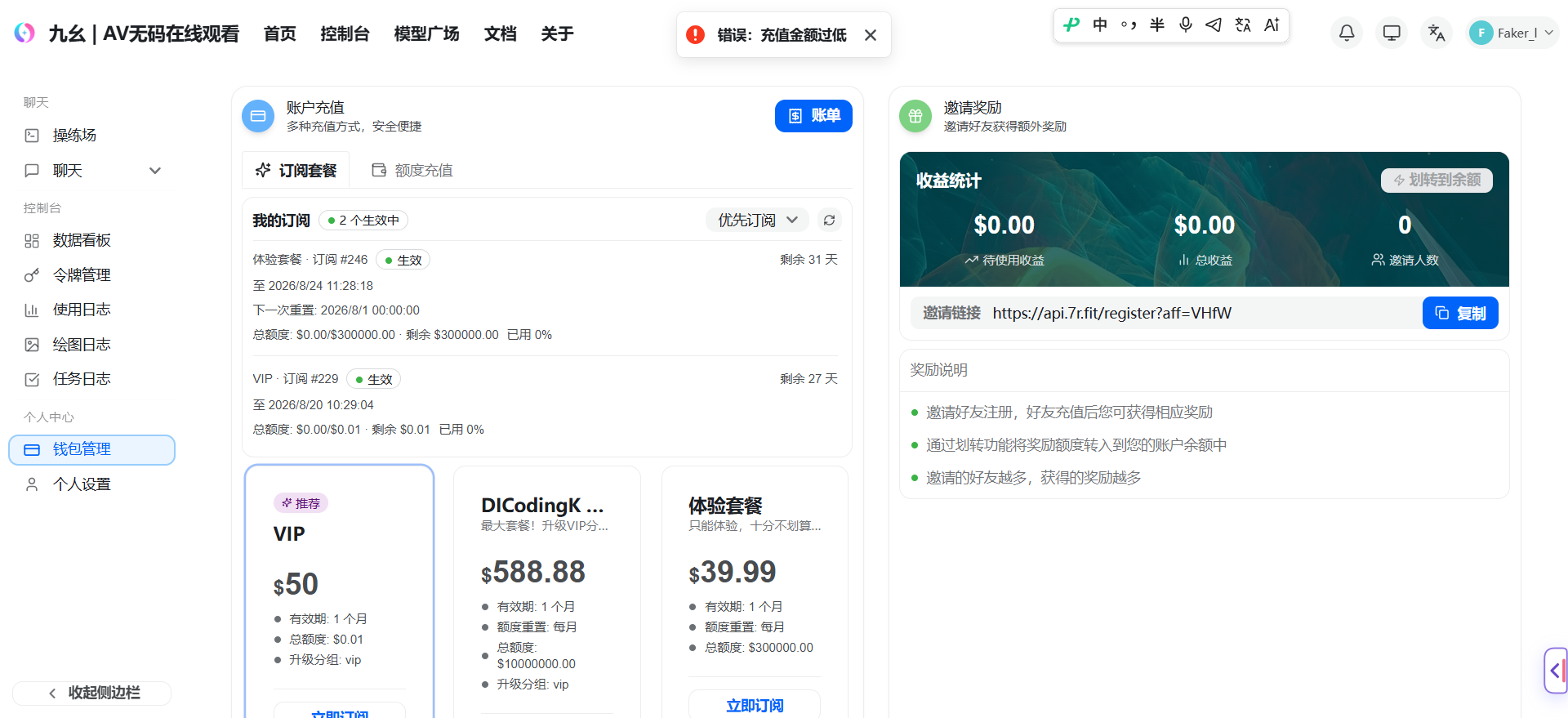Open 控制台 in top nav
The image size is (1568, 718).
(x=345, y=33)
